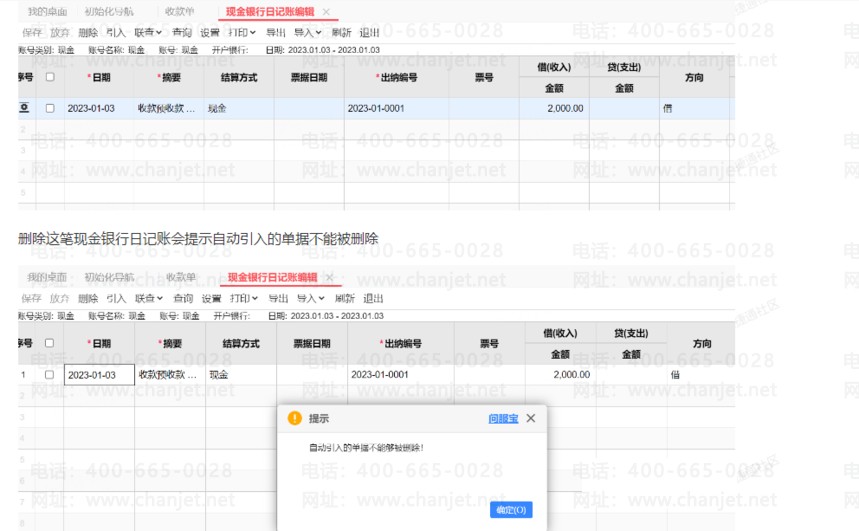
Task: Tick the row checkbox in the top table's 2023-01-03 row
Action: (x=50, y=108)
